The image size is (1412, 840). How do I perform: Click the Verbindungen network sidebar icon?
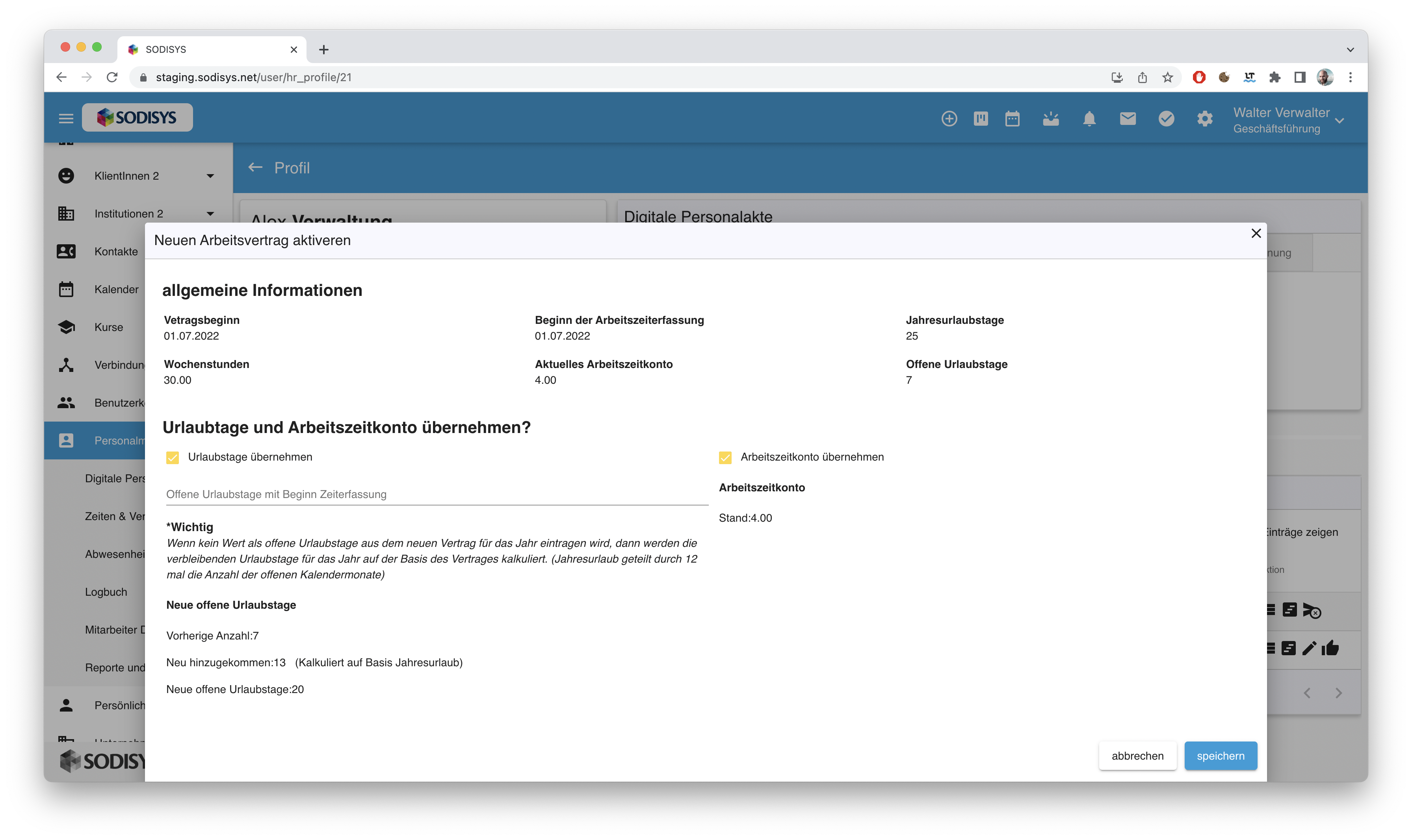click(x=66, y=365)
